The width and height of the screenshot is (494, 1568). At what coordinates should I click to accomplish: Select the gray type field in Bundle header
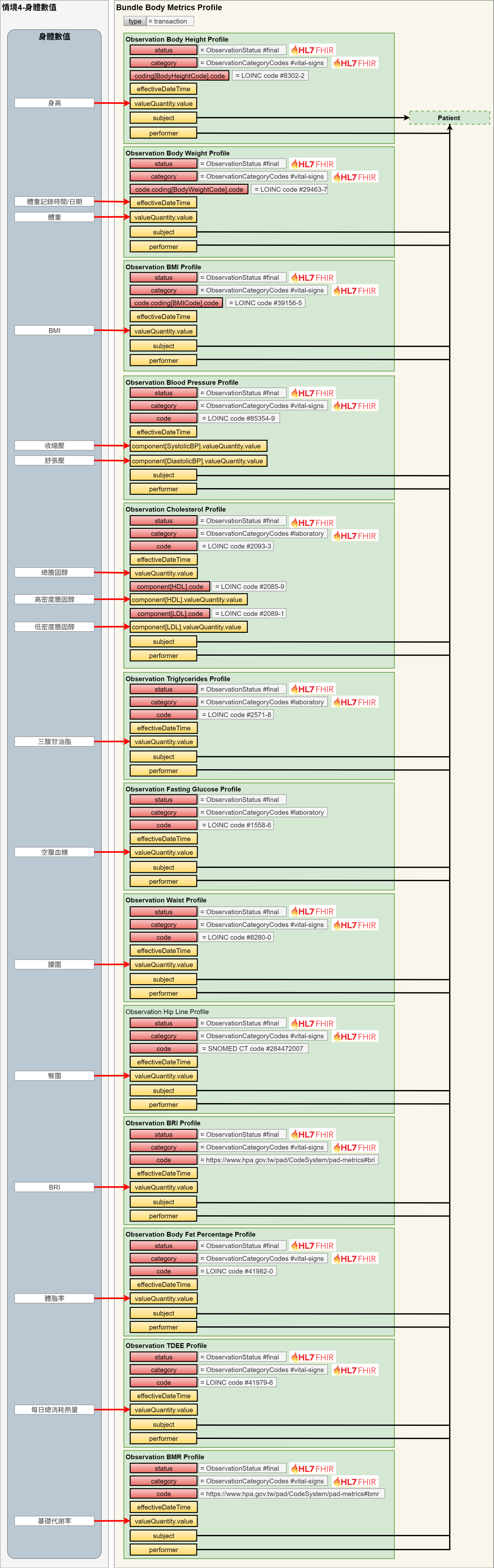(x=135, y=21)
